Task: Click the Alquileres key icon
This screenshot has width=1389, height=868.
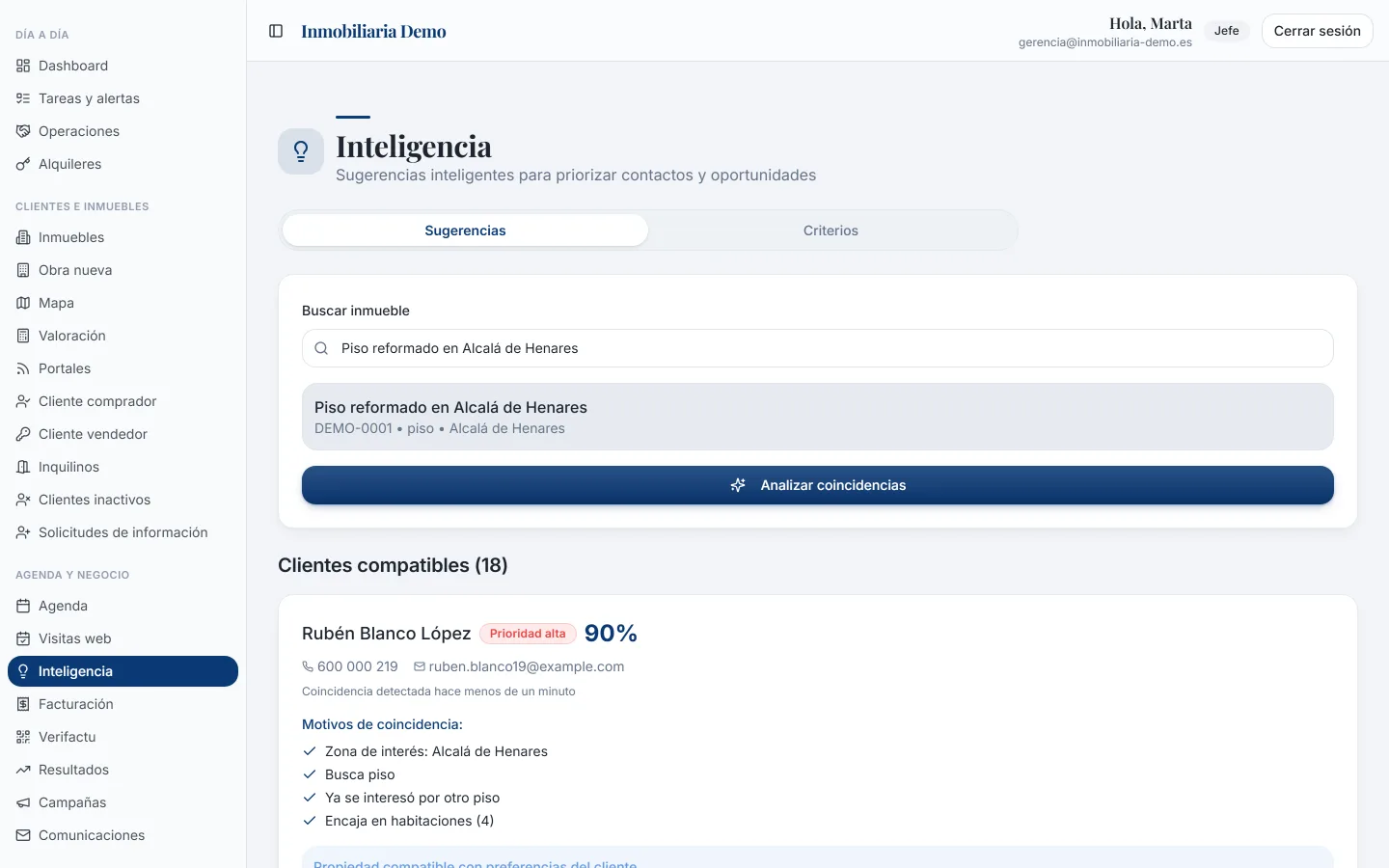Action: click(x=23, y=164)
